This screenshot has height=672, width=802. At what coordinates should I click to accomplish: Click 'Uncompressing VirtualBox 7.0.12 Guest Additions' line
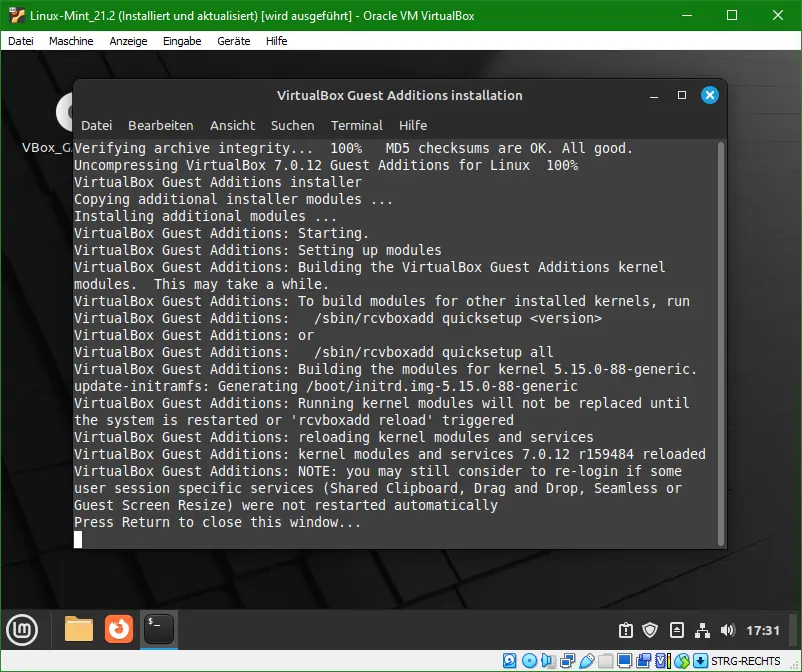tap(326, 165)
